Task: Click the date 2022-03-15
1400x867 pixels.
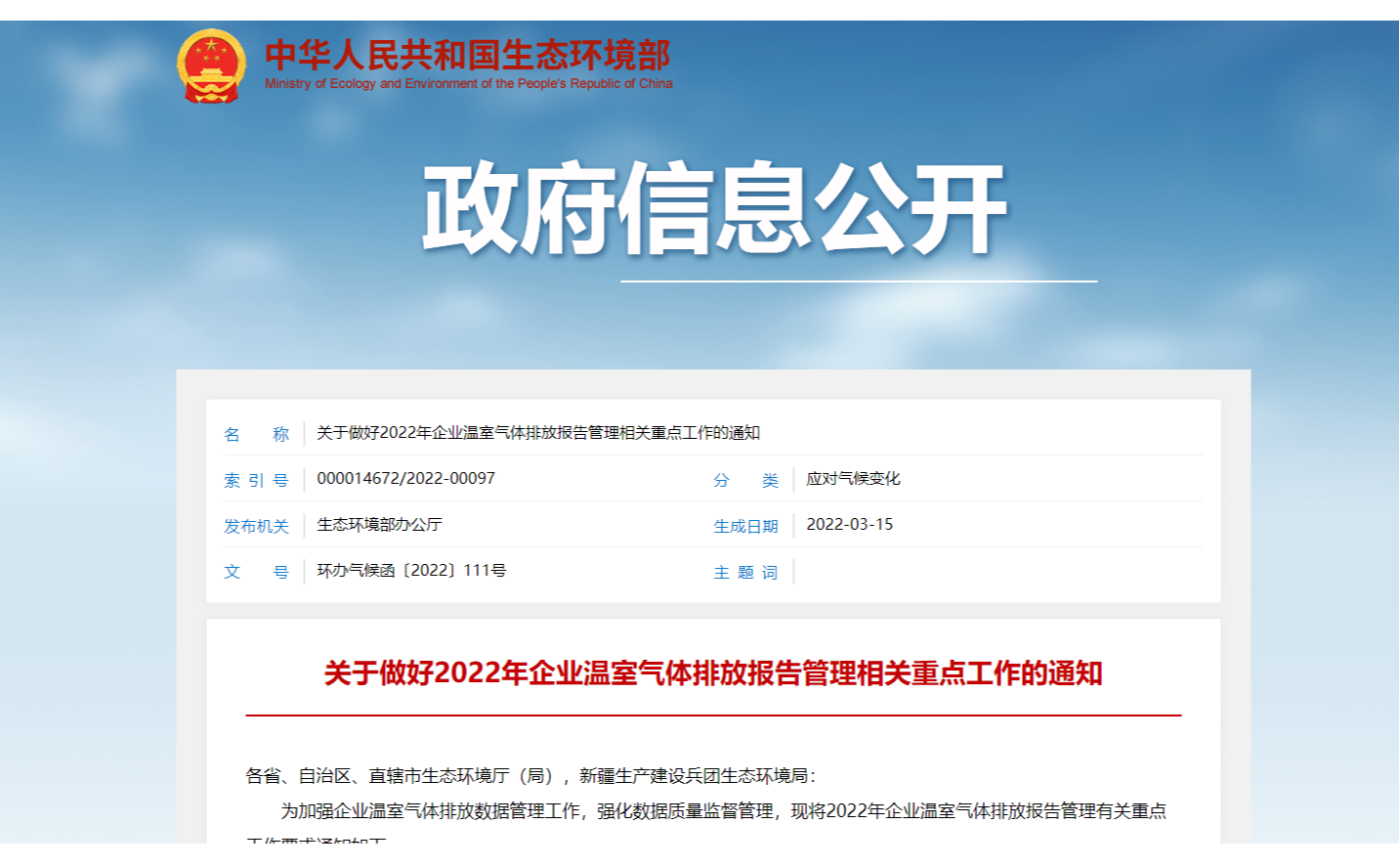Action: tap(849, 525)
